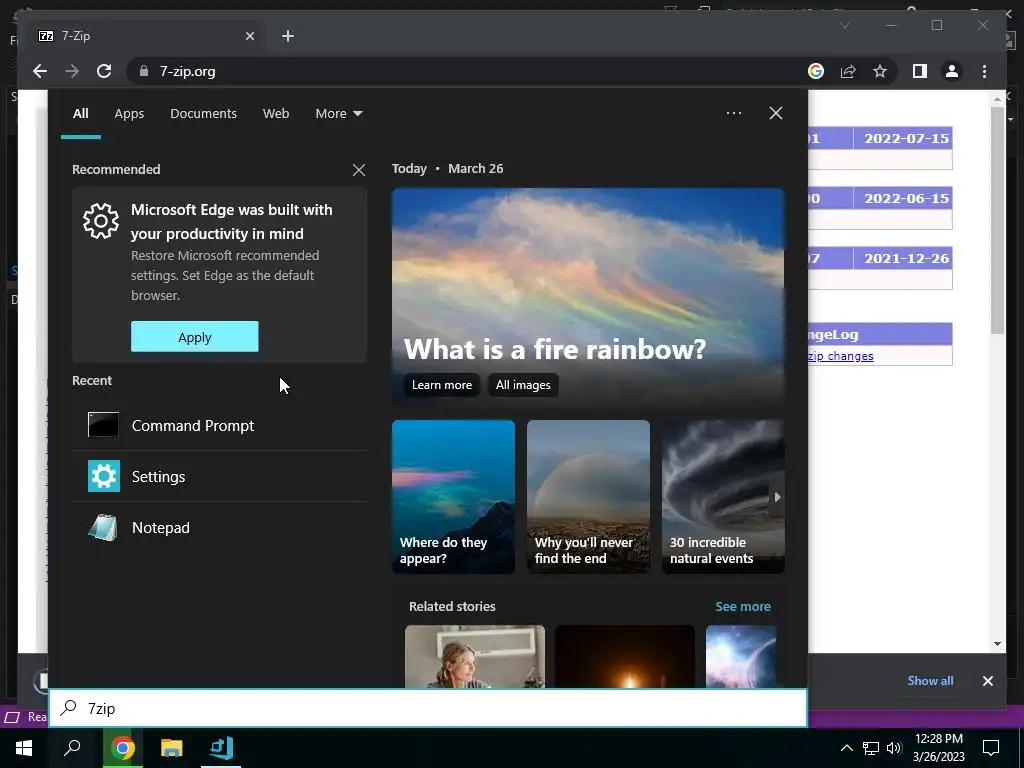Show hidden system tray icons
The height and width of the screenshot is (768, 1024).
(x=846, y=748)
